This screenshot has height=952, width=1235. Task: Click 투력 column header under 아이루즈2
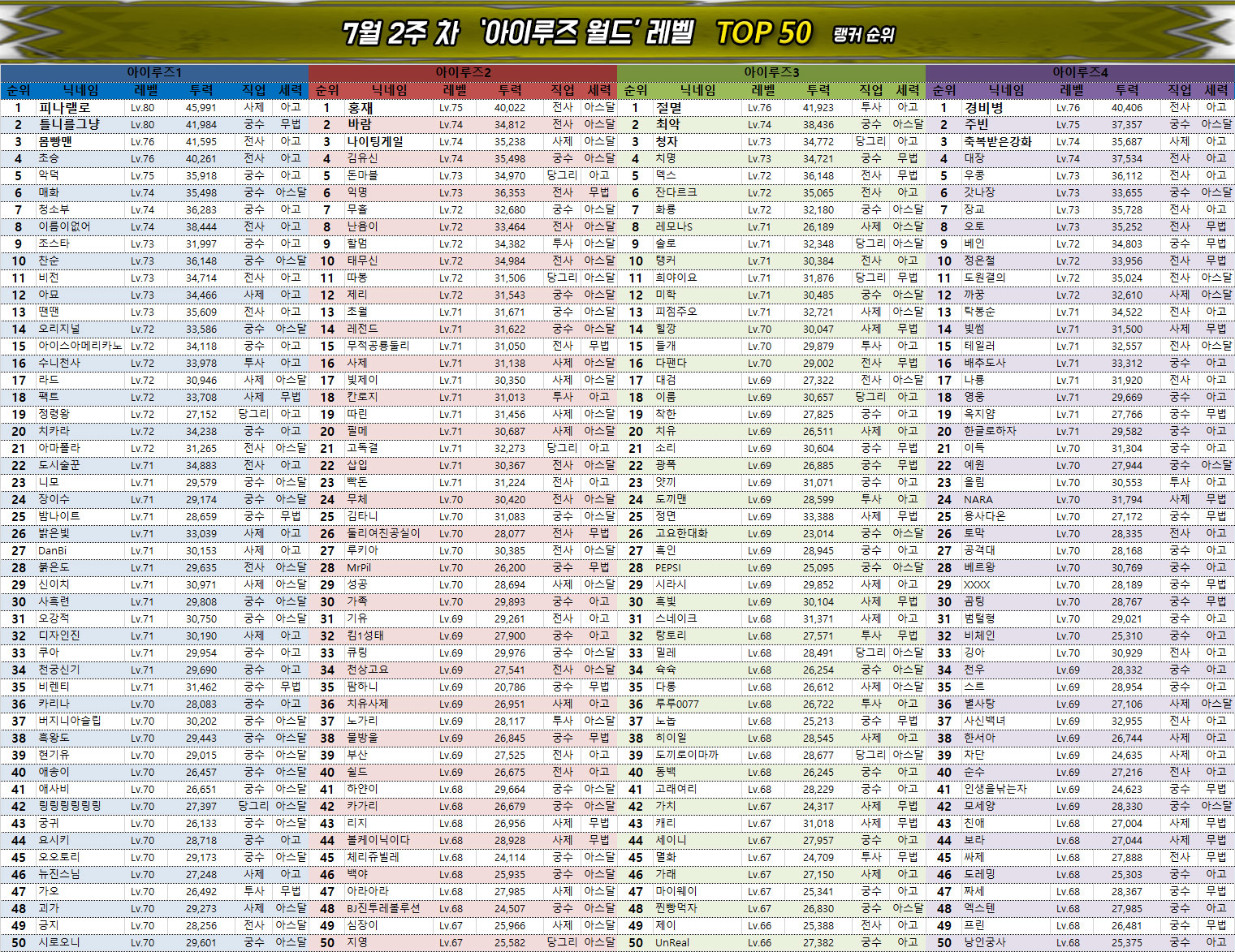click(510, 90)
